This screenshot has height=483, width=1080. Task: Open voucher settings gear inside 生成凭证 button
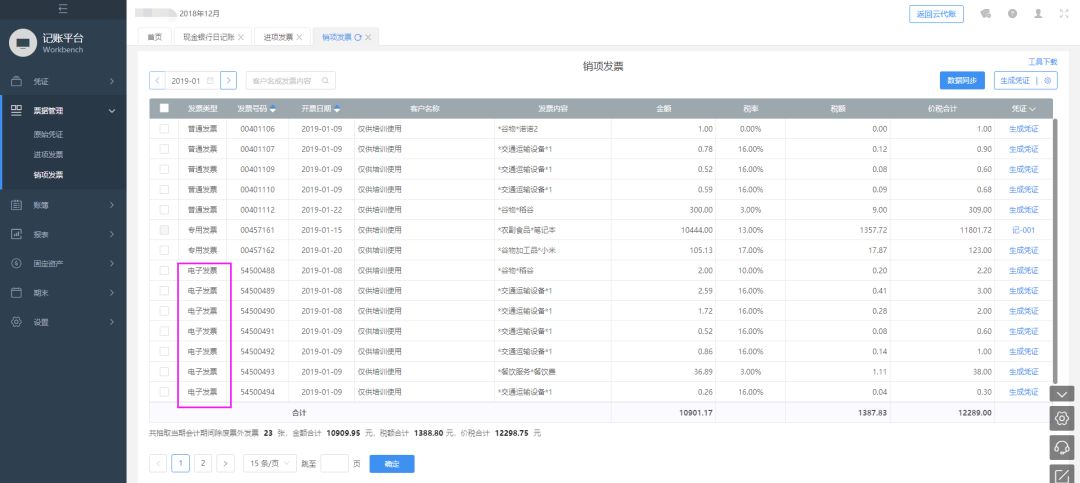tap(1048, 81)
